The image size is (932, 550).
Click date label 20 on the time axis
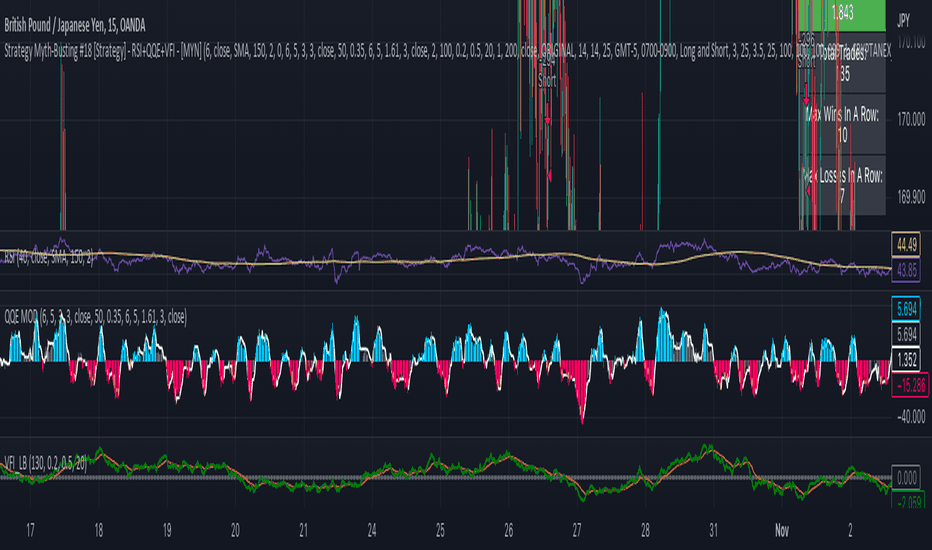235,530
